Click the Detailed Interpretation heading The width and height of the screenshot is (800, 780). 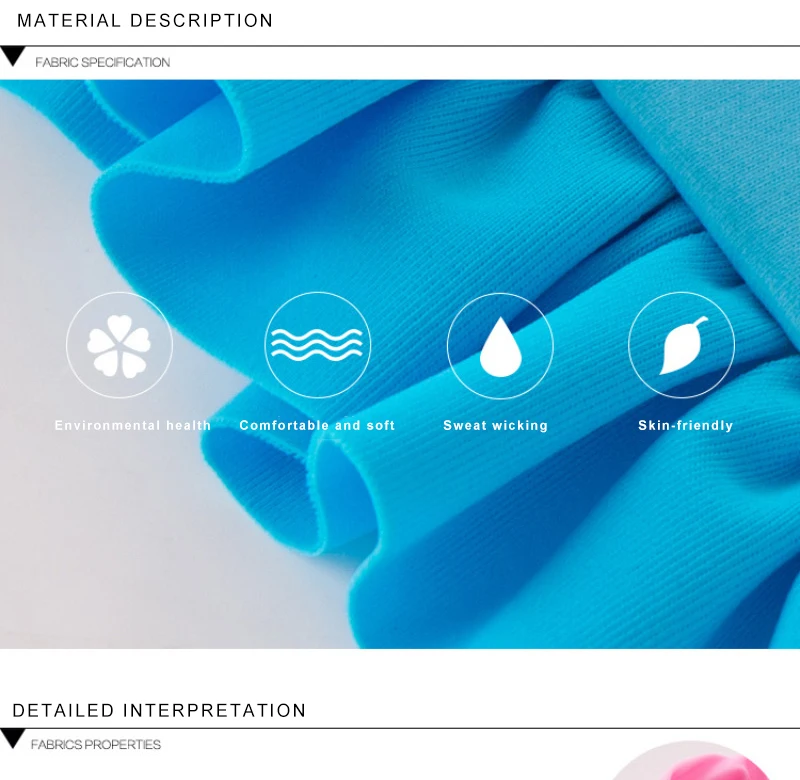tap(159, 711)
